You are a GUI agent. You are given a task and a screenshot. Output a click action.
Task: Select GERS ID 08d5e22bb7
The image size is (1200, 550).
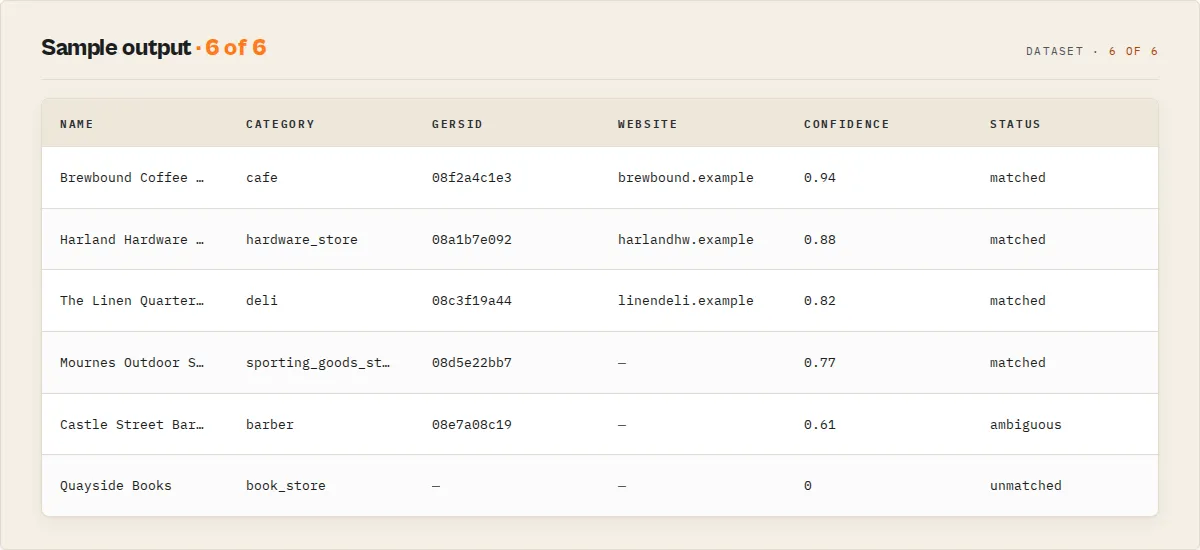[472, 363]
